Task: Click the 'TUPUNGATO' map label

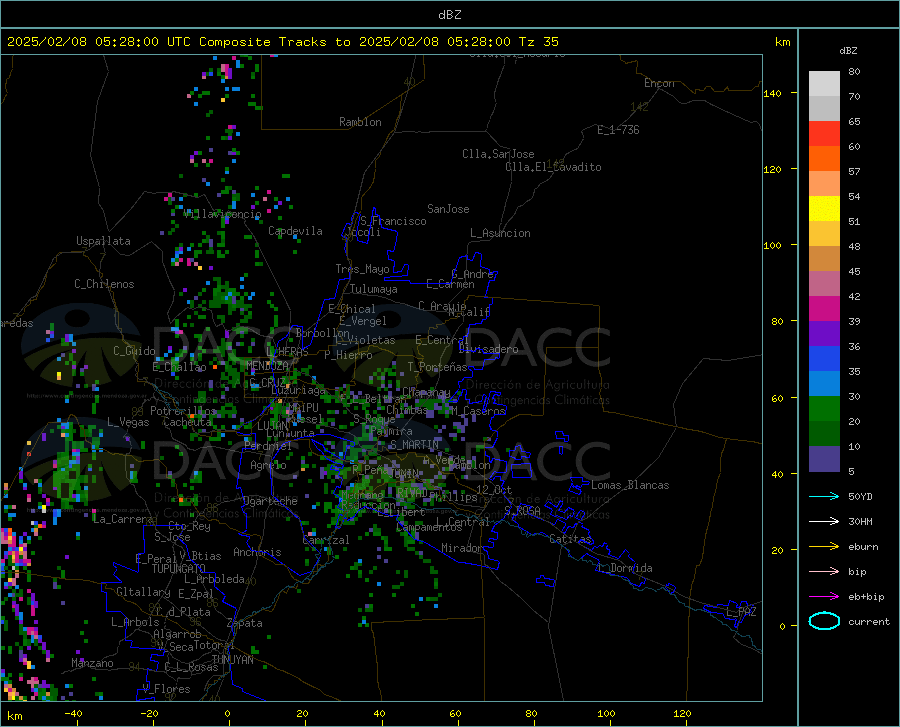Action: pyautogui.click(x=179, y=569)
